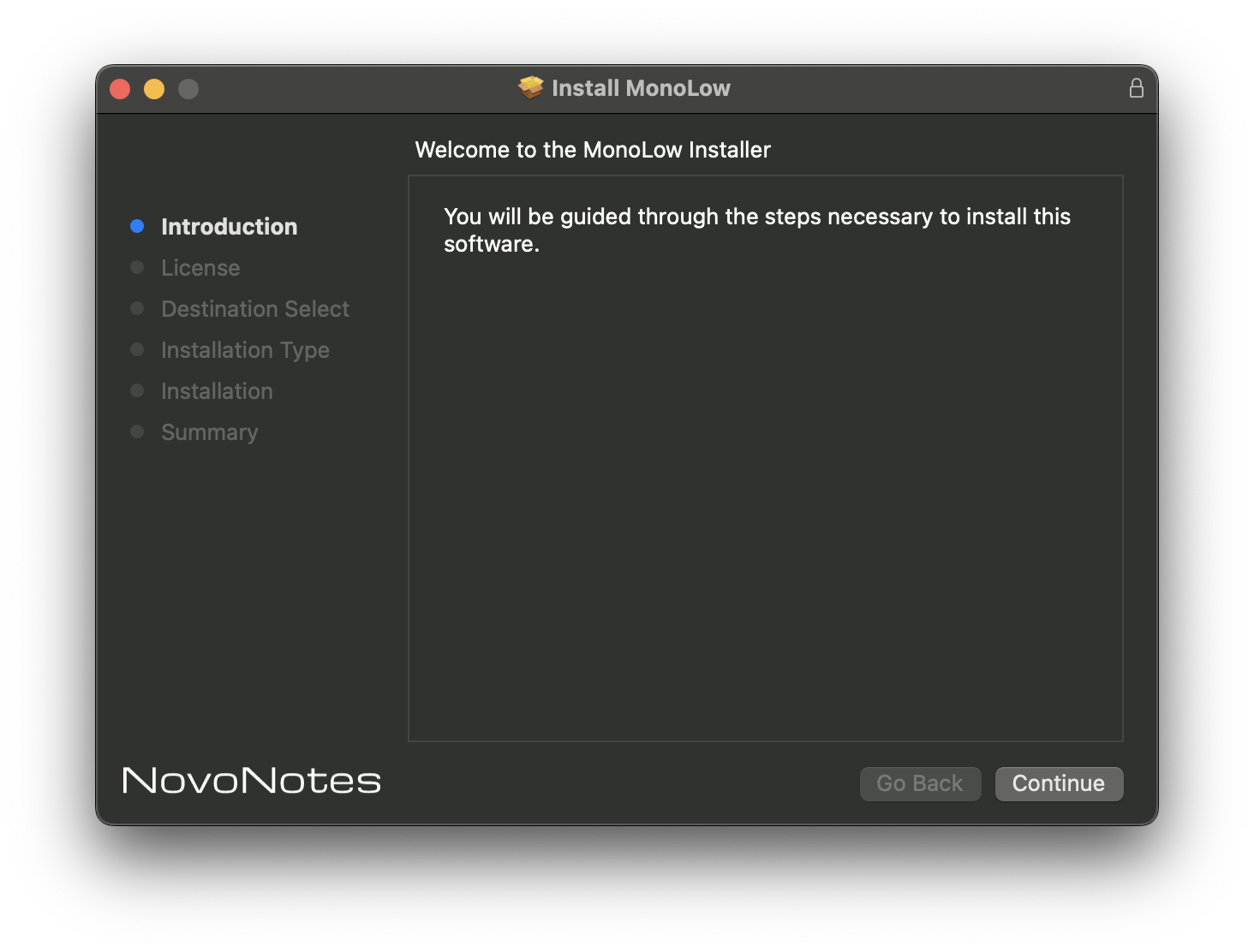Click the yellow minimize button
The image size is (1254, 952).
point(153,88)
